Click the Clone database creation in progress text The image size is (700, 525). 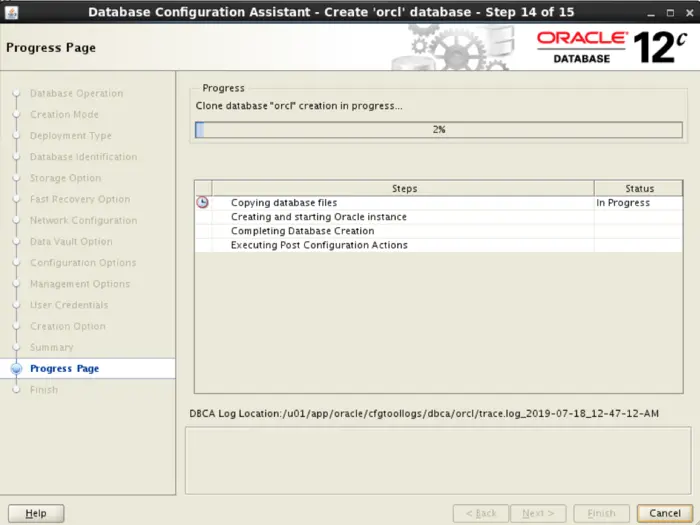tap(299, 106)
